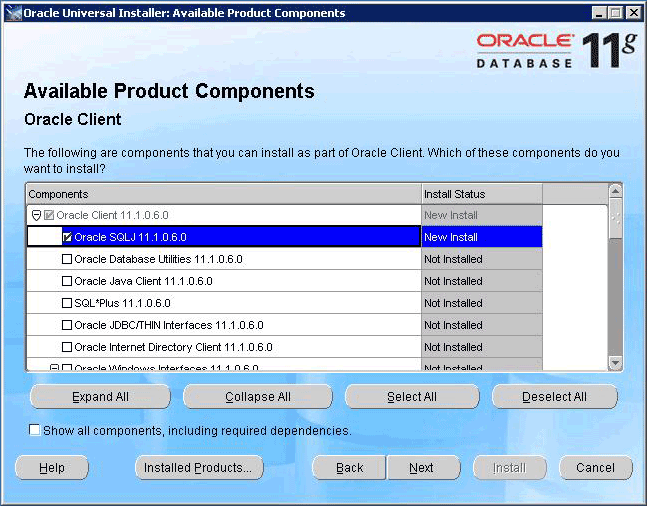647x506 pixels.
Task: Tick the SQL*Plus 11.1.0.6.0 checkbox
Action: [67, 304]
